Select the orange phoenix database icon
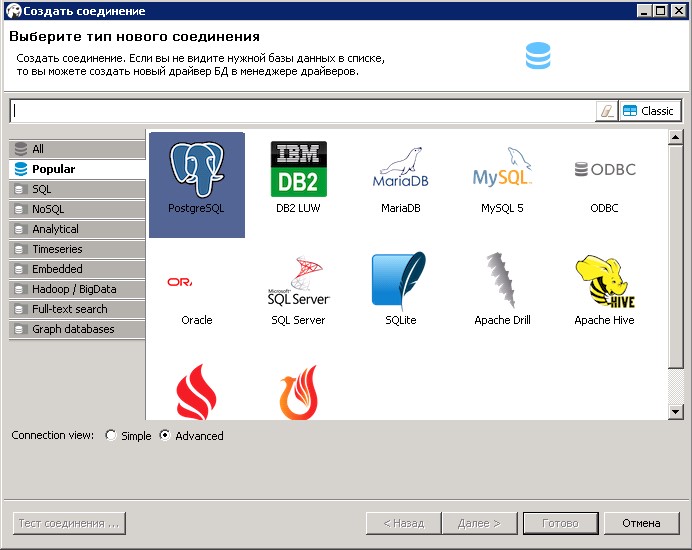 (x=299, y=392)
